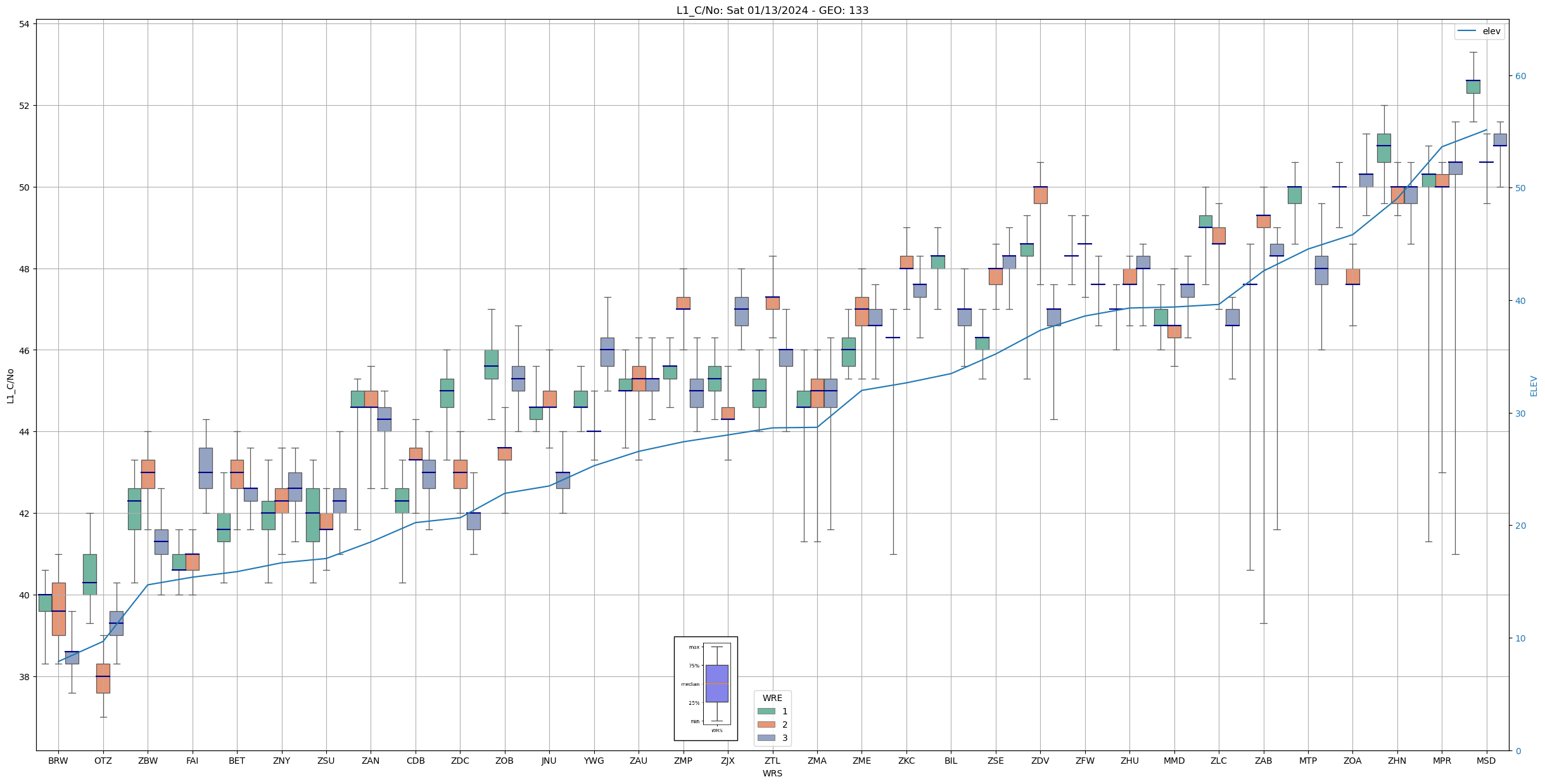Click the 'median' label in inset box
The width and height of the screenshot is (1545, 784).
click(x=690, y=684)
